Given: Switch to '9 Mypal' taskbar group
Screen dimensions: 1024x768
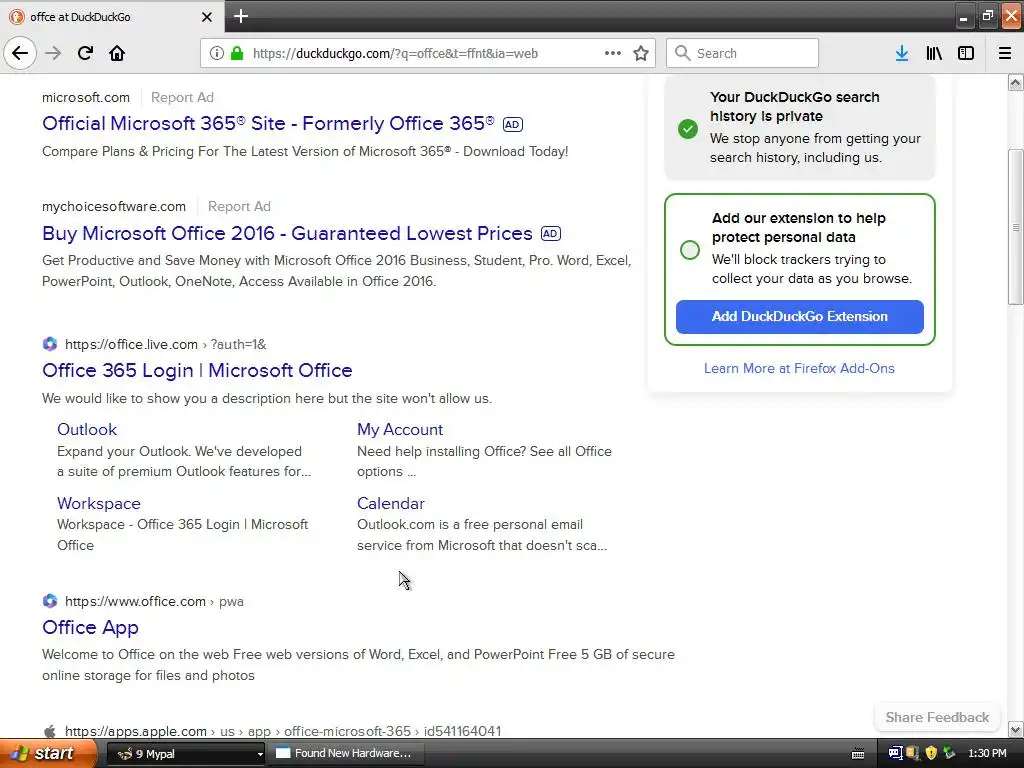Looking at the screenshot, I should pos(187,754).
